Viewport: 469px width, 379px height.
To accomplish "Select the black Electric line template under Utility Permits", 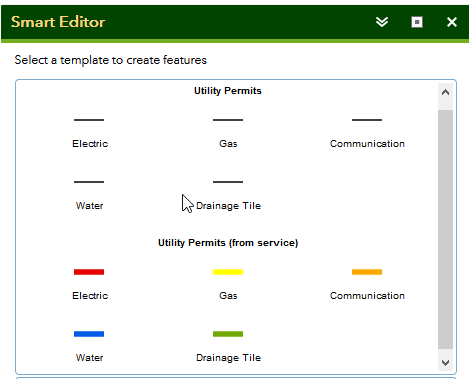I will pos(89,120).
